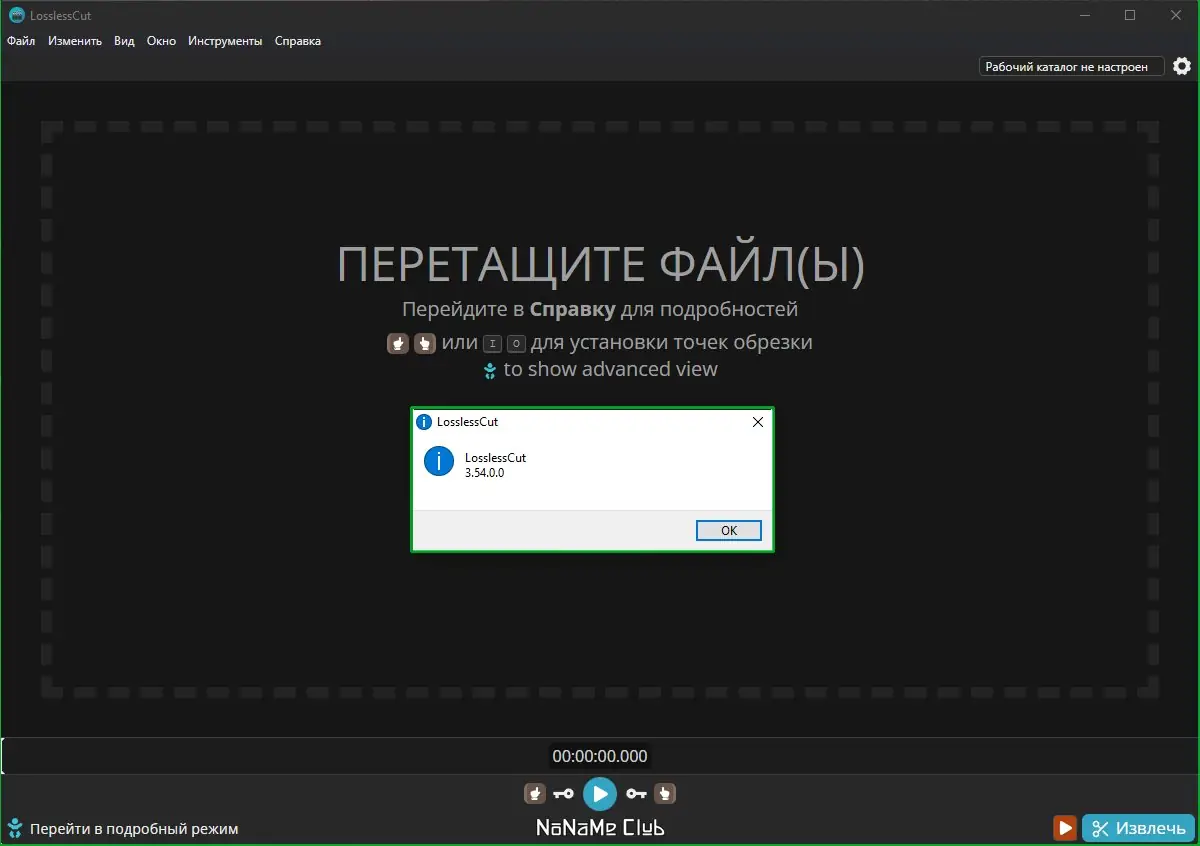Set cut start point with left hand icon
The image size is (1200, 846).
(x=535, y=793)
